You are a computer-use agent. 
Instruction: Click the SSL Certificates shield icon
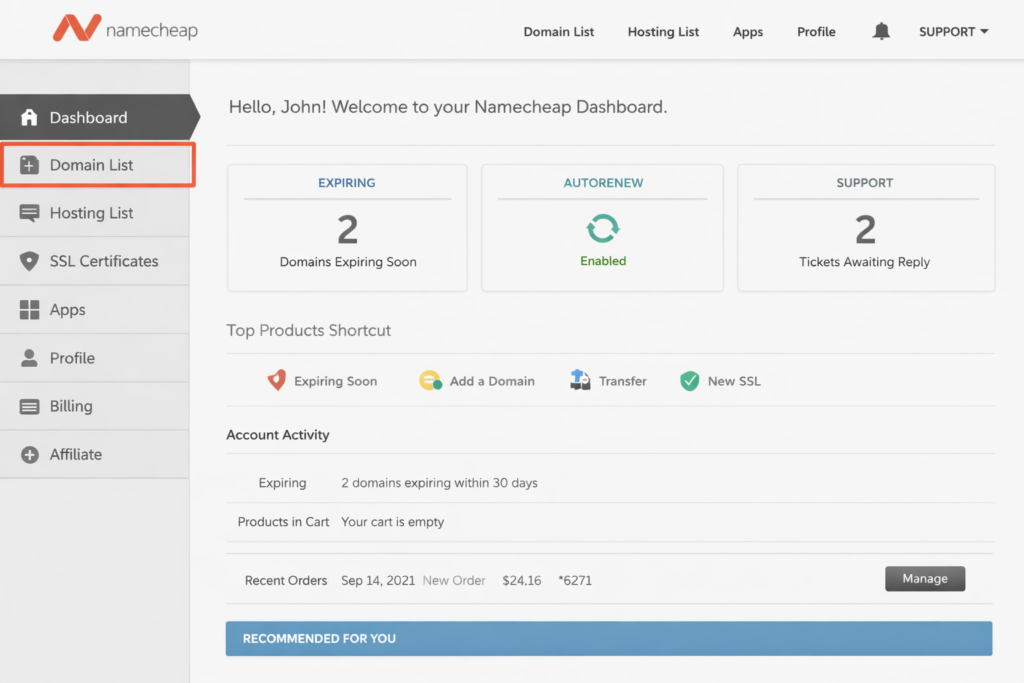(28, 261)
